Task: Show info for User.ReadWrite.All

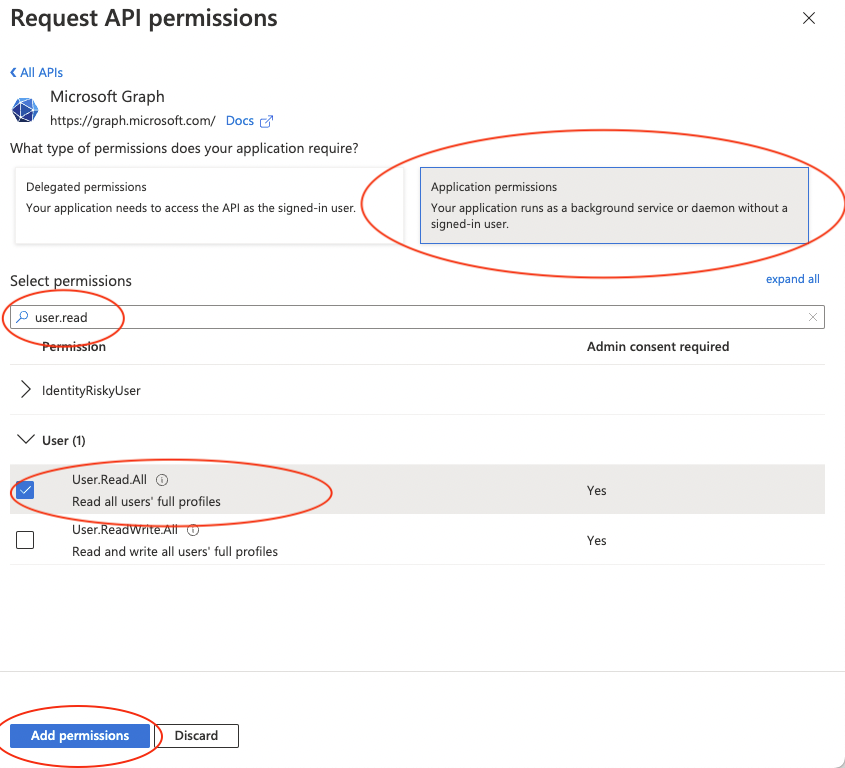Action: [193, 530]
